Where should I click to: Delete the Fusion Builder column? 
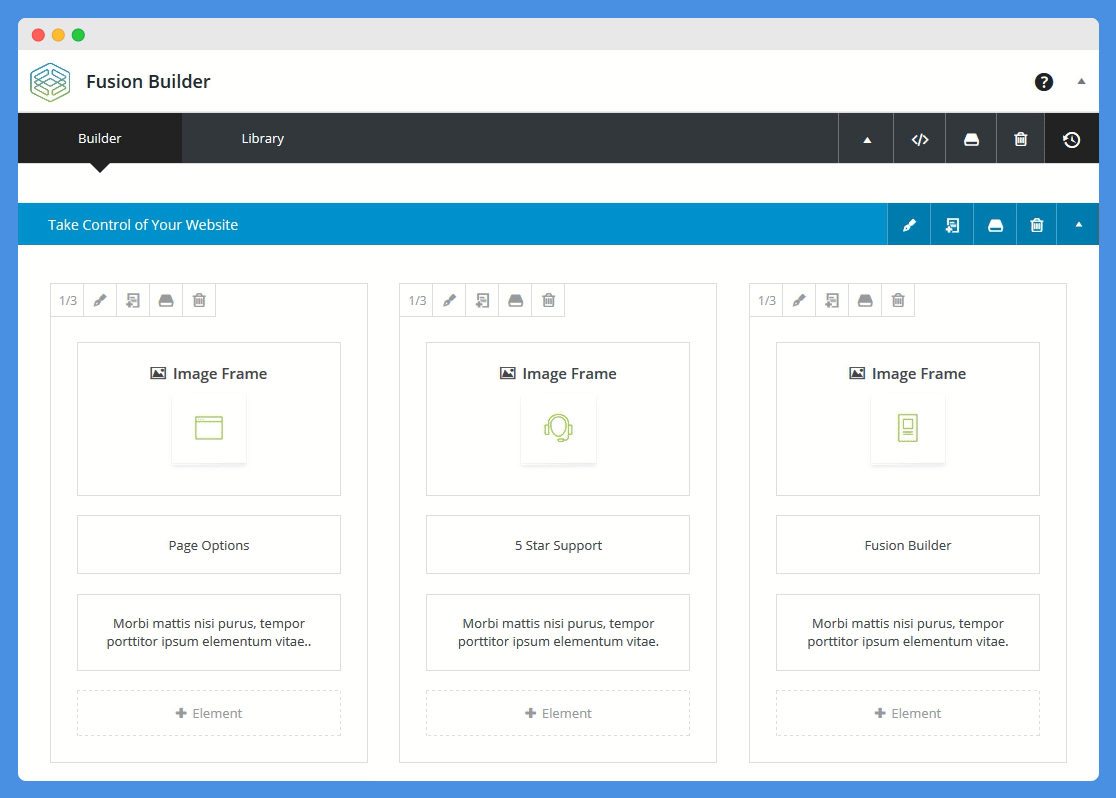tap(898, 300)
